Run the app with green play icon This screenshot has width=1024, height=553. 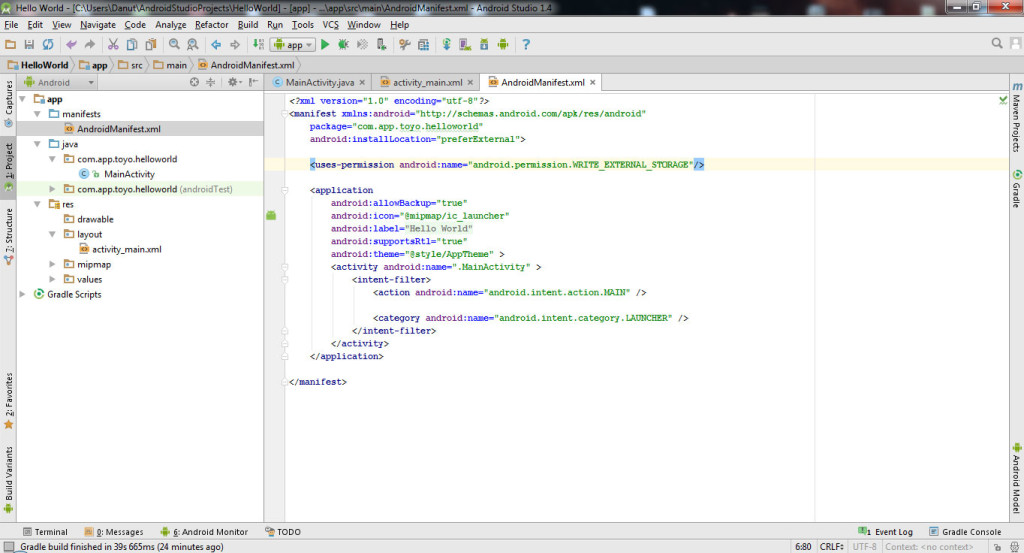click(325, 44)
